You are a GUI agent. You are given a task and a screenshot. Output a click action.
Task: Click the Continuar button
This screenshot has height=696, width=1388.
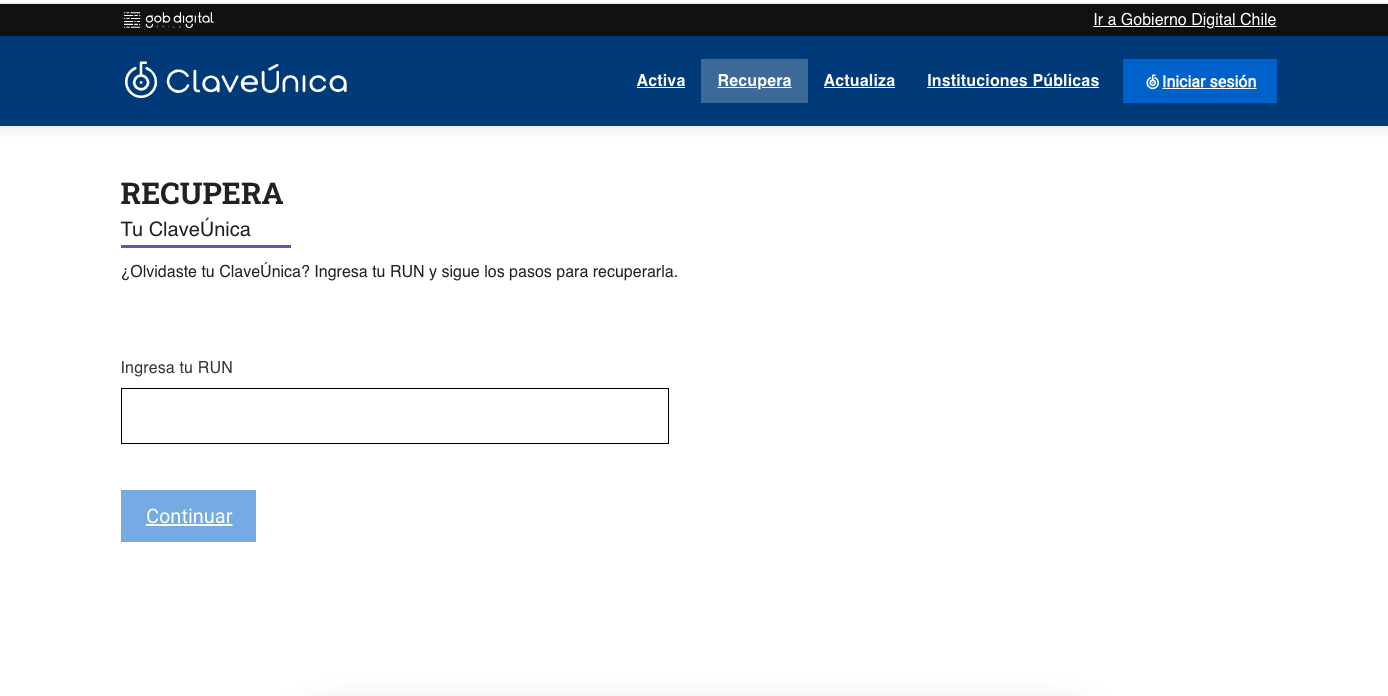(188, 516)
